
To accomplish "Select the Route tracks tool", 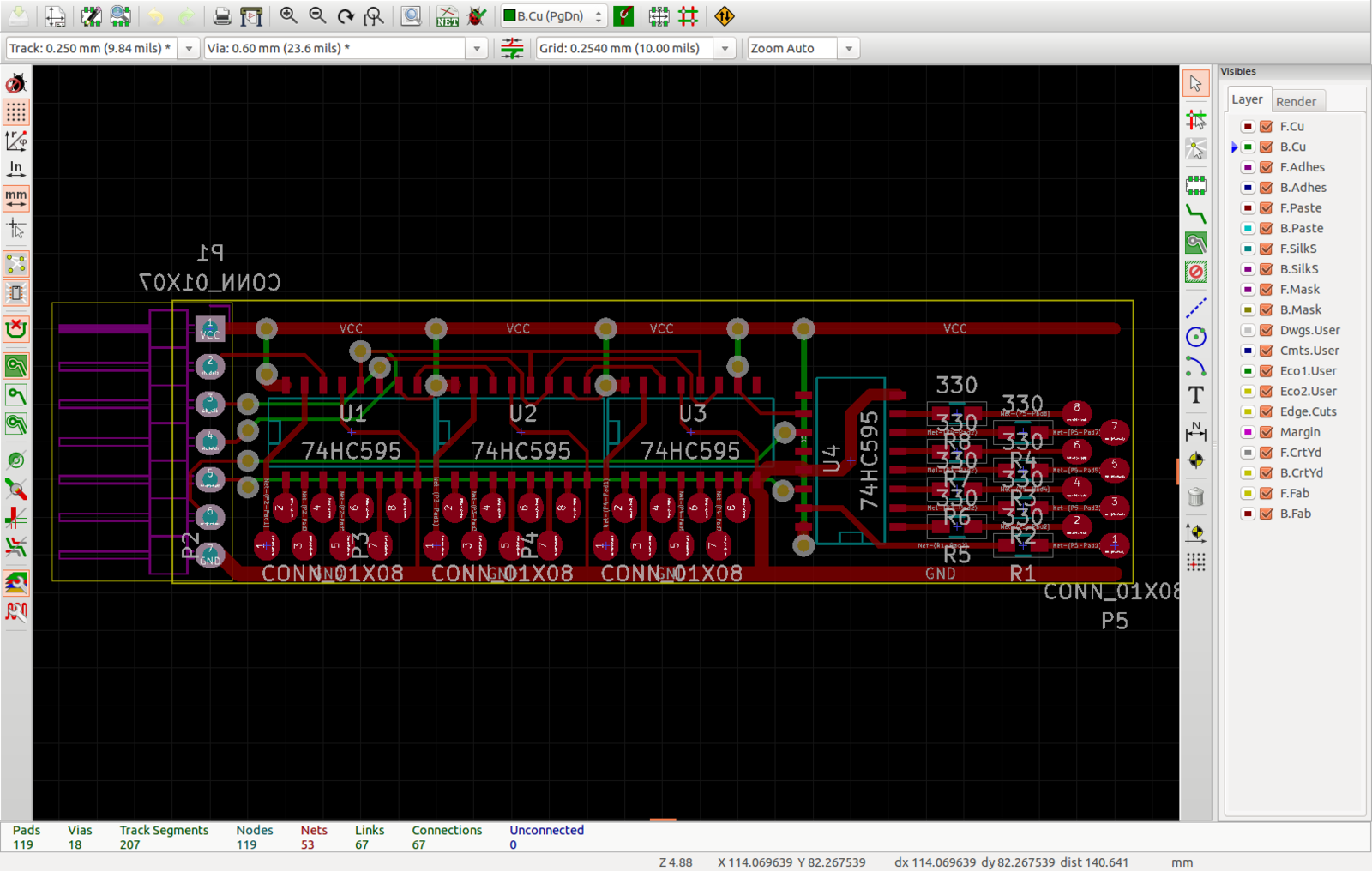I will (x=1195, y=214).
